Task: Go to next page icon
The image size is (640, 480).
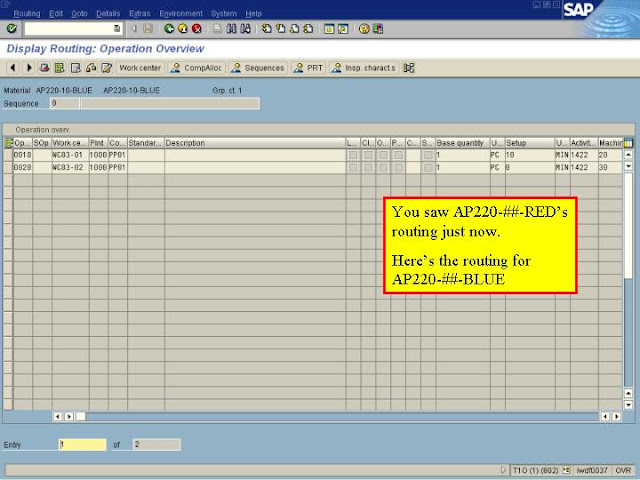Action: point(294,29)
